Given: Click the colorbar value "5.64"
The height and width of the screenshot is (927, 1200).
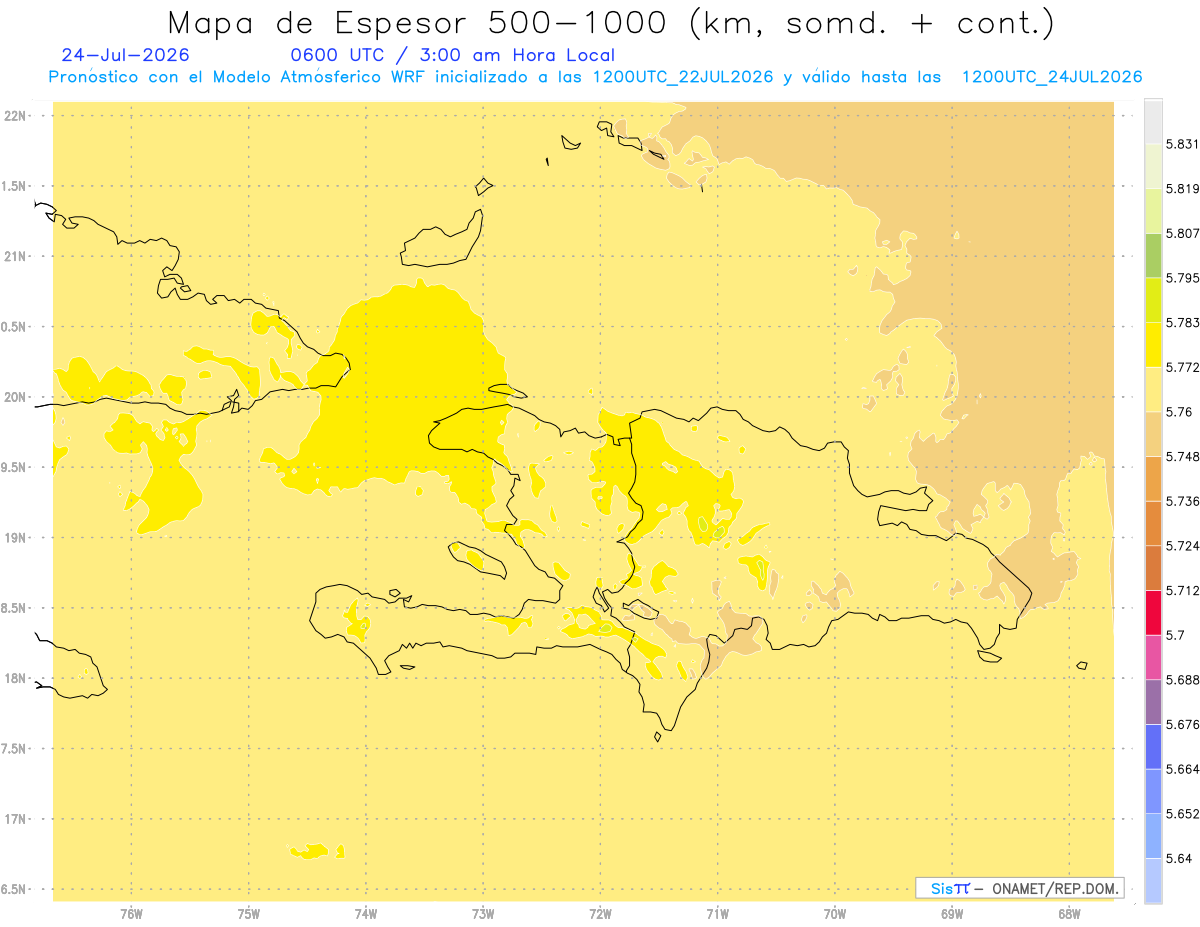Looking at the screenshot, I should tap(1179, 858).
